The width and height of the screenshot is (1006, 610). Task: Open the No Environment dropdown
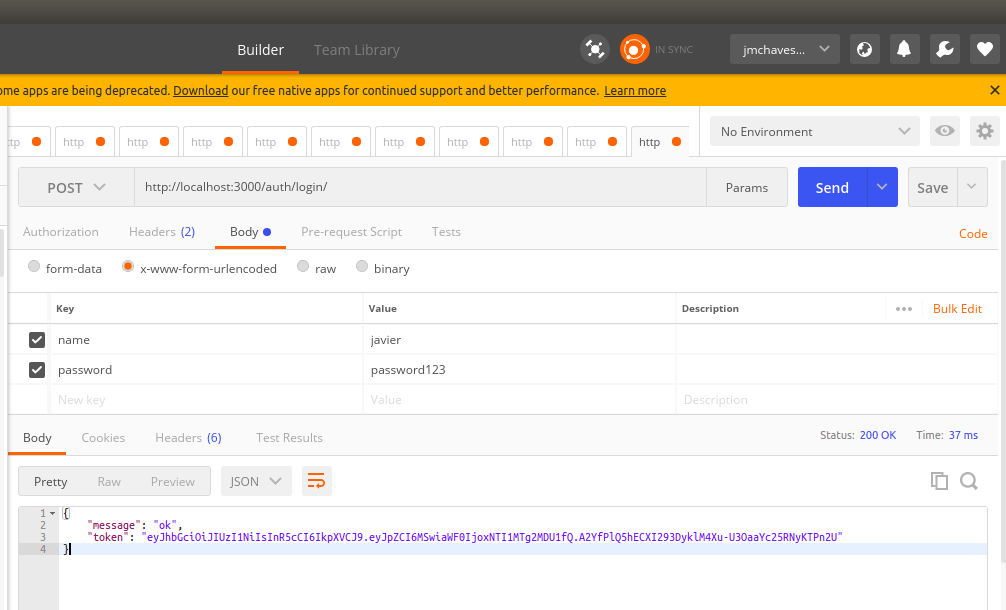pyautogui.click(x=812, y=131)
